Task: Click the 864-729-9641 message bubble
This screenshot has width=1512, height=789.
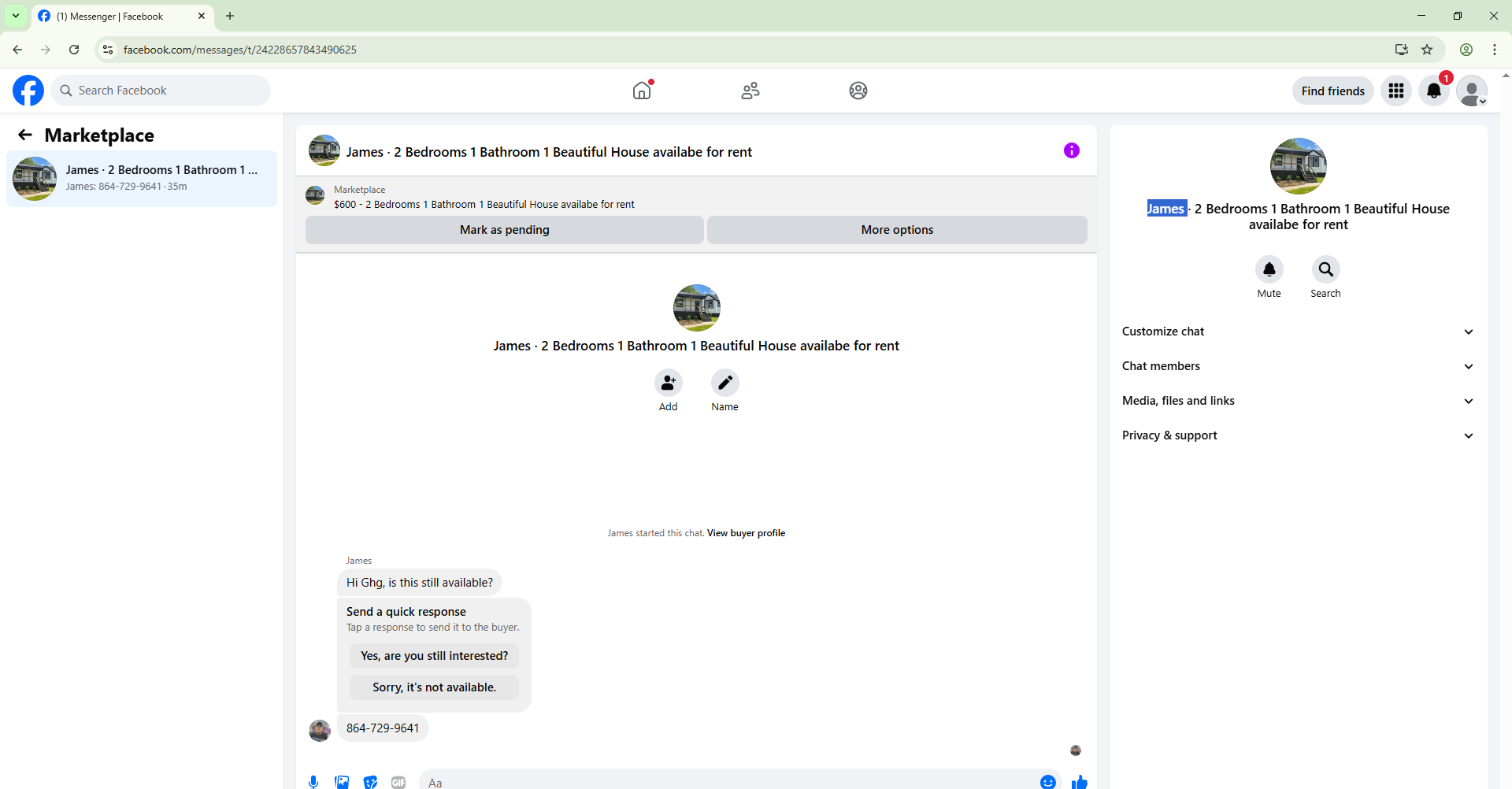Action: (x=383, y=728)
